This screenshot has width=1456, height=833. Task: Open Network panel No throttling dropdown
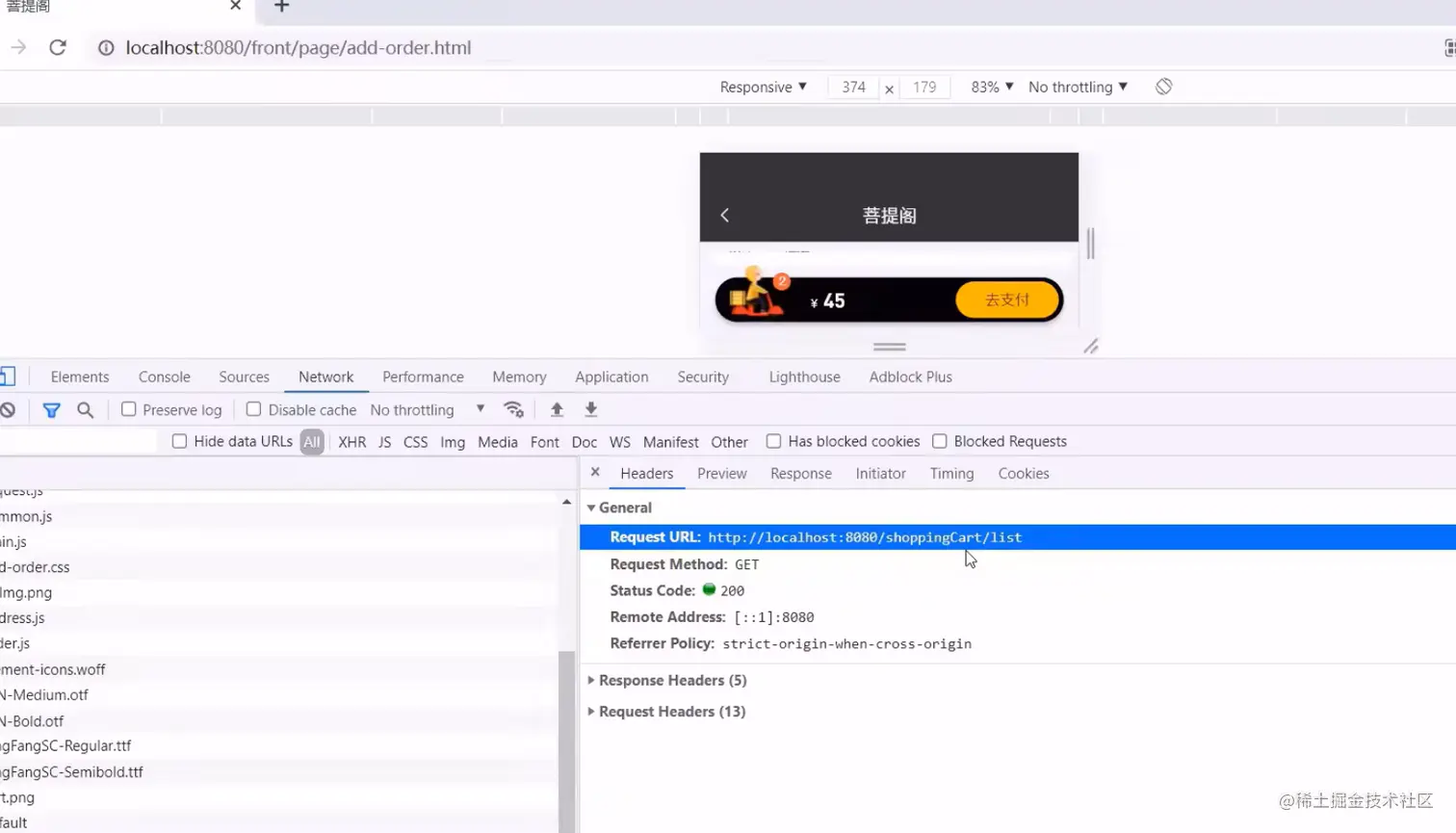coord(428,410)
